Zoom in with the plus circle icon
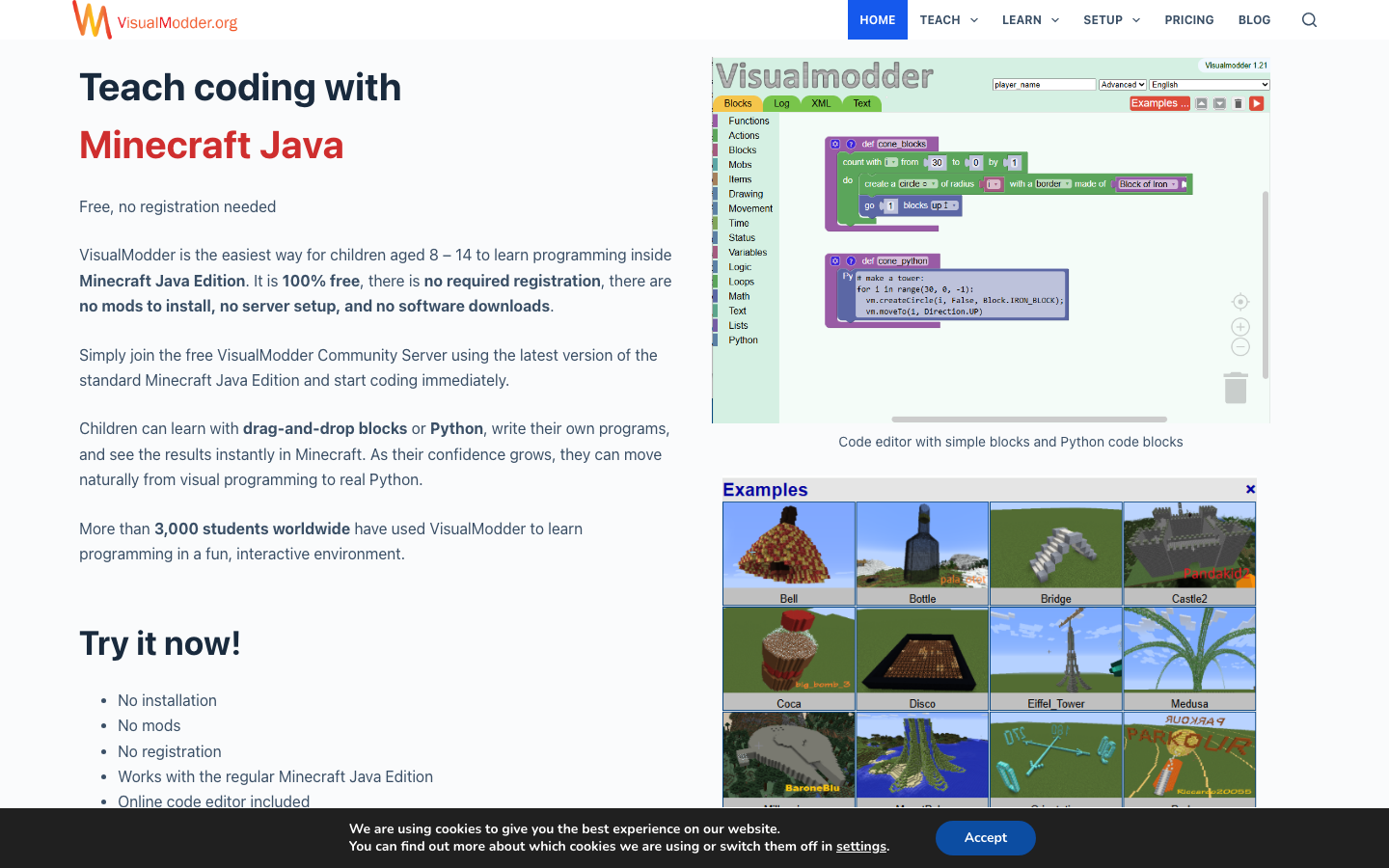 (x=1240, y=327)
